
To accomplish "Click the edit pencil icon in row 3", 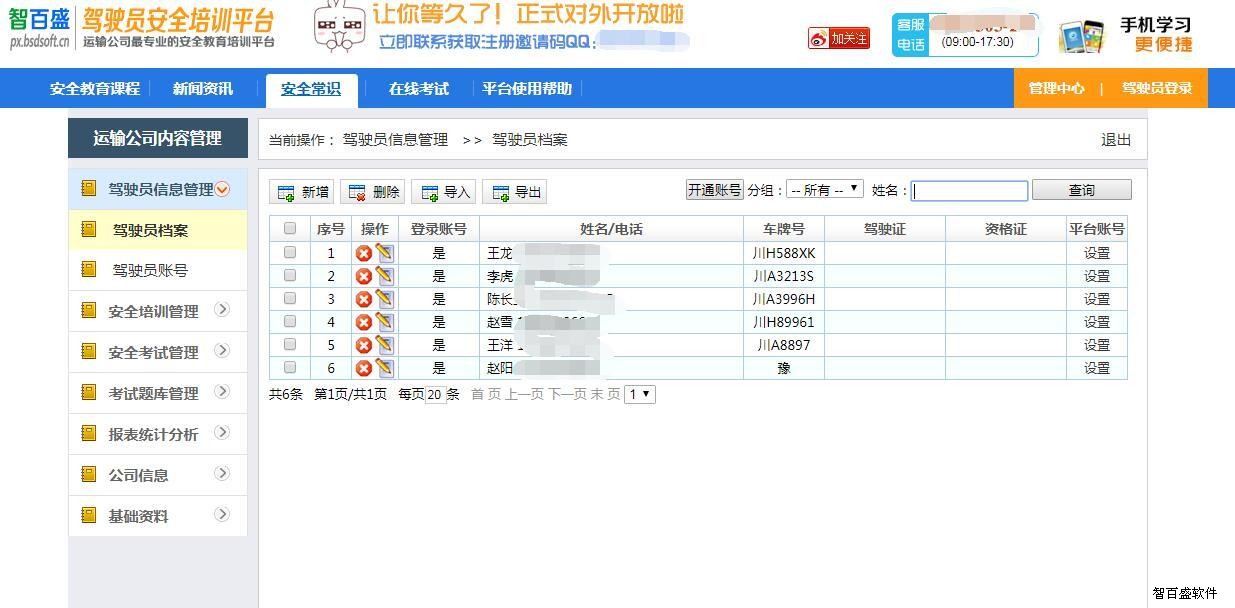I will tap(385, 299).
